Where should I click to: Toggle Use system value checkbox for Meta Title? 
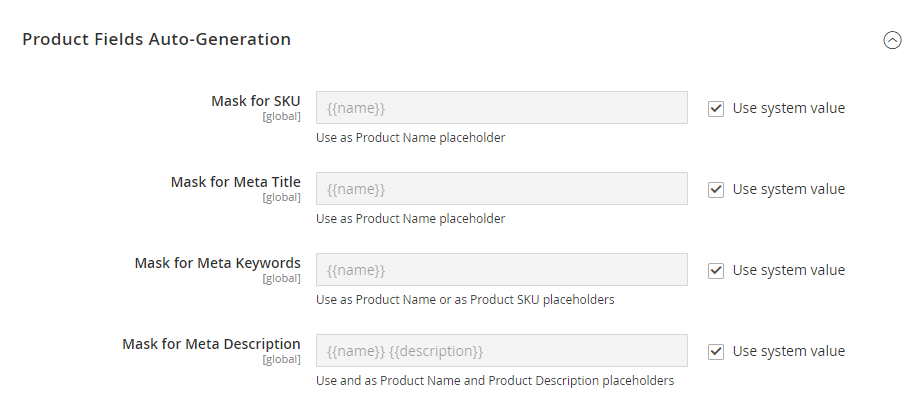click(716, 189)
